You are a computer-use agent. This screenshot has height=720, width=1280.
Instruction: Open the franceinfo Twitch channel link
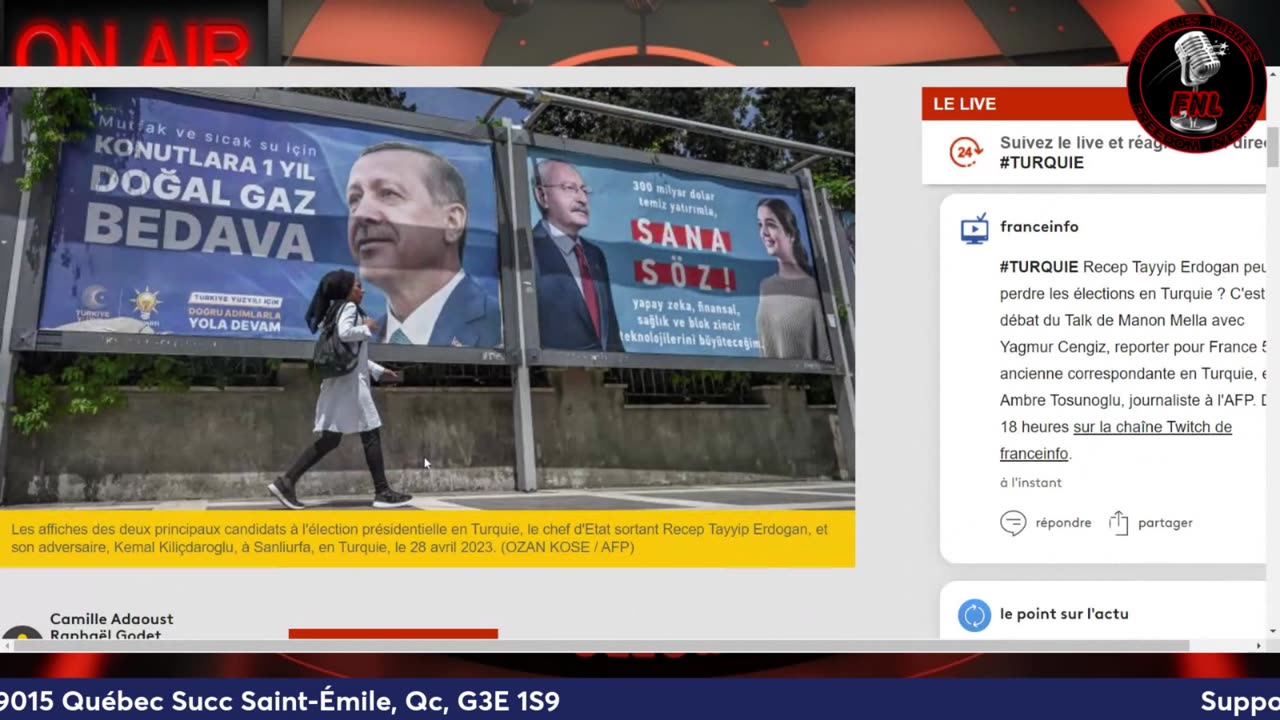pyautogui.click(x=1116, y=440)
